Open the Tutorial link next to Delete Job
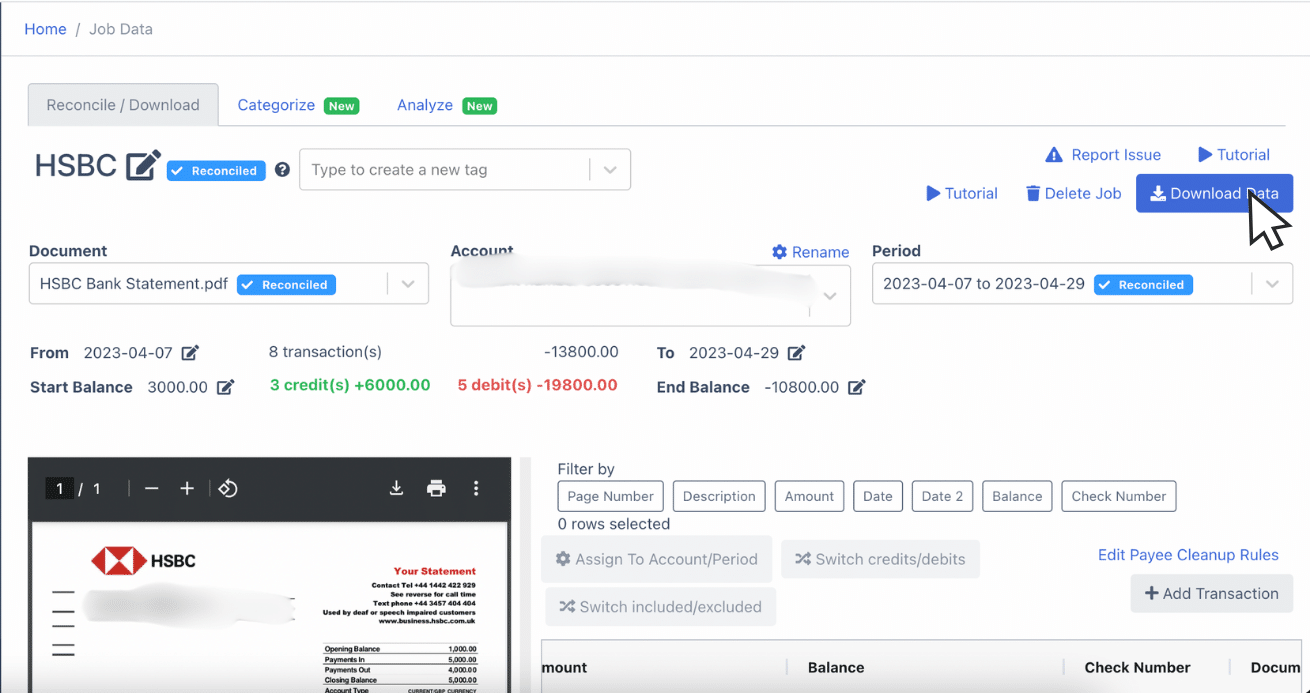This screenshot has height=693, width=1310. (x=962, y=193)
